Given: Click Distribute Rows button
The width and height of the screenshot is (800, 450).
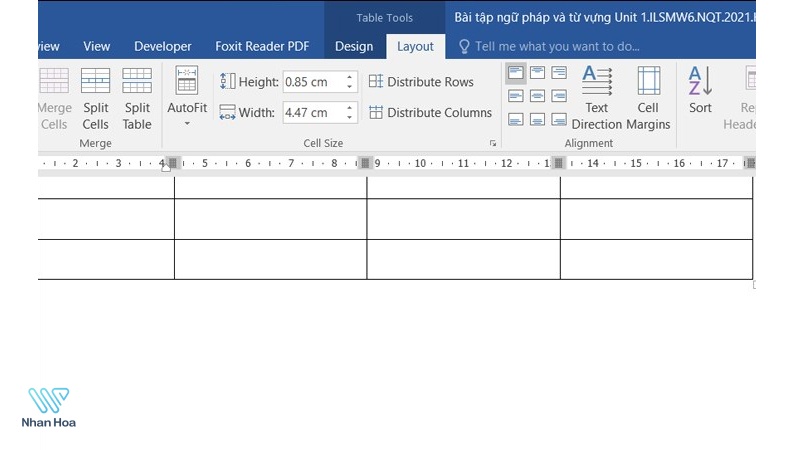Looking at the screenshot, I should [421, 82].
